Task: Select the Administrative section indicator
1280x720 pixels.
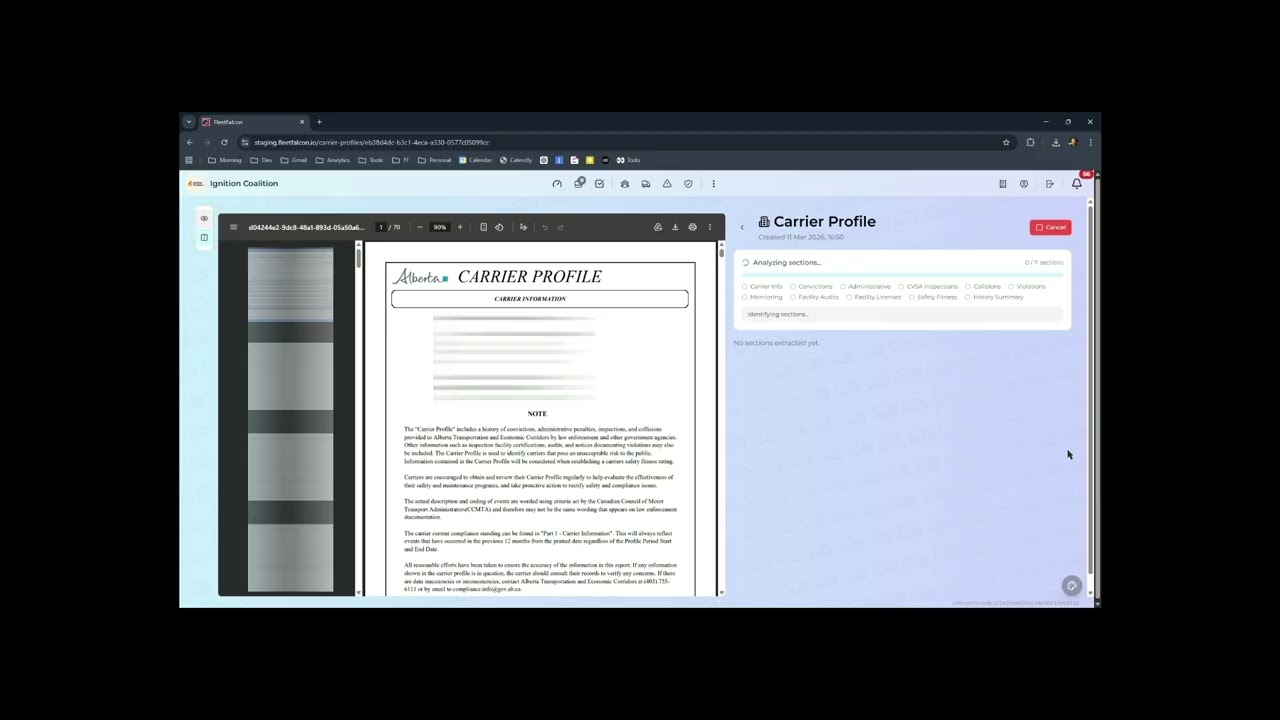Action: (x=865, y=286)
